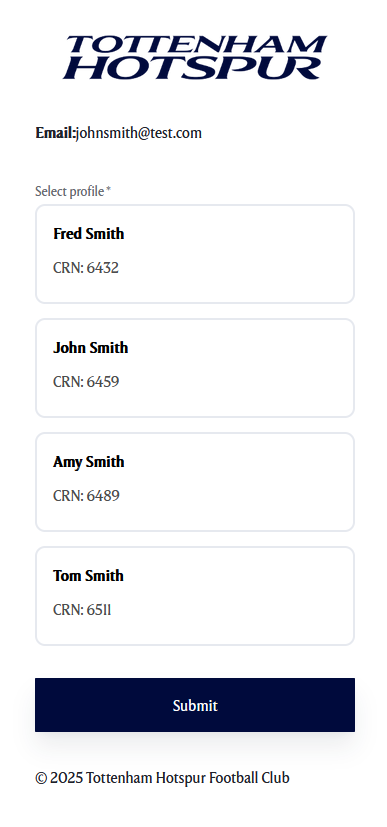Click the Select profile field label

point(70,191)
